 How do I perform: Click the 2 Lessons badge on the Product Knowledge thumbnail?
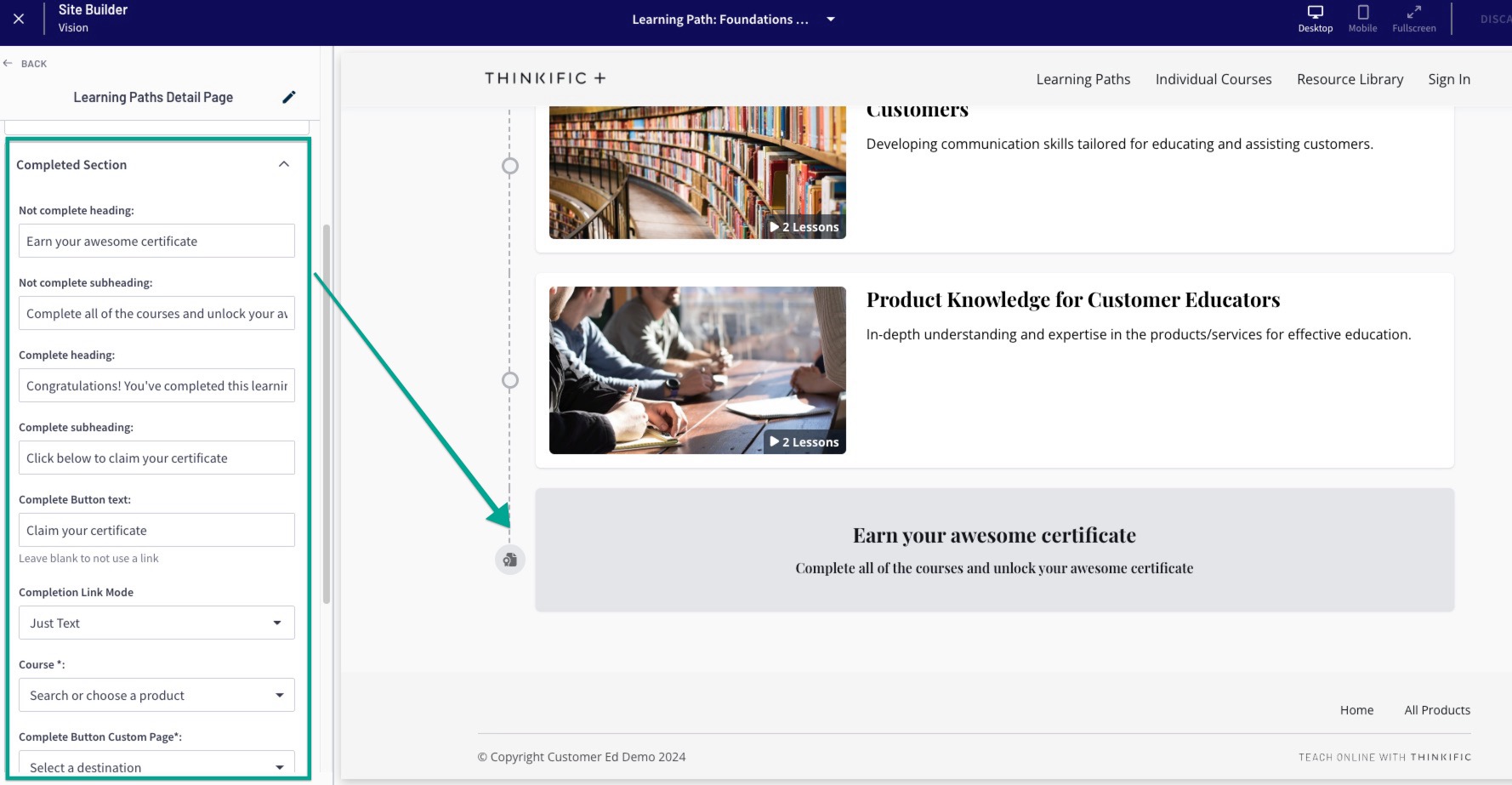tap(804, 442)
